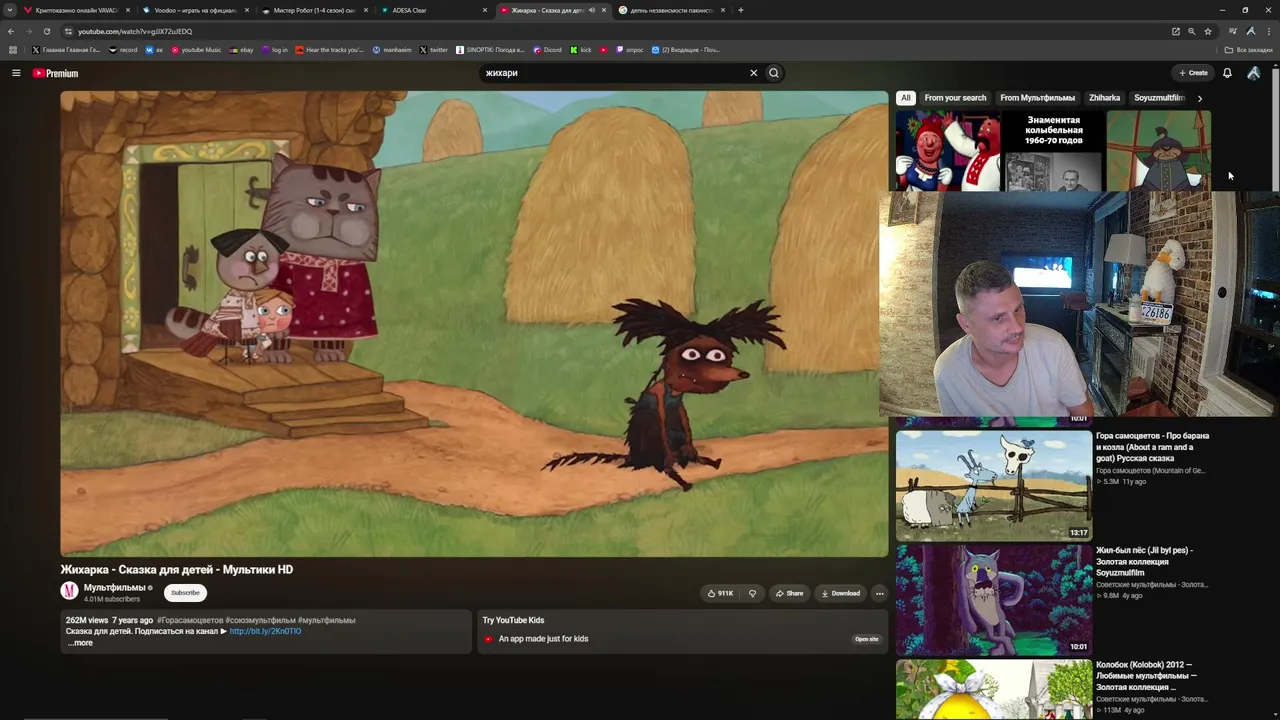The width and height of the screenshot is (1280, 720).
Task: Open the All bookmarks folder
Action: tap(1249, 50)
